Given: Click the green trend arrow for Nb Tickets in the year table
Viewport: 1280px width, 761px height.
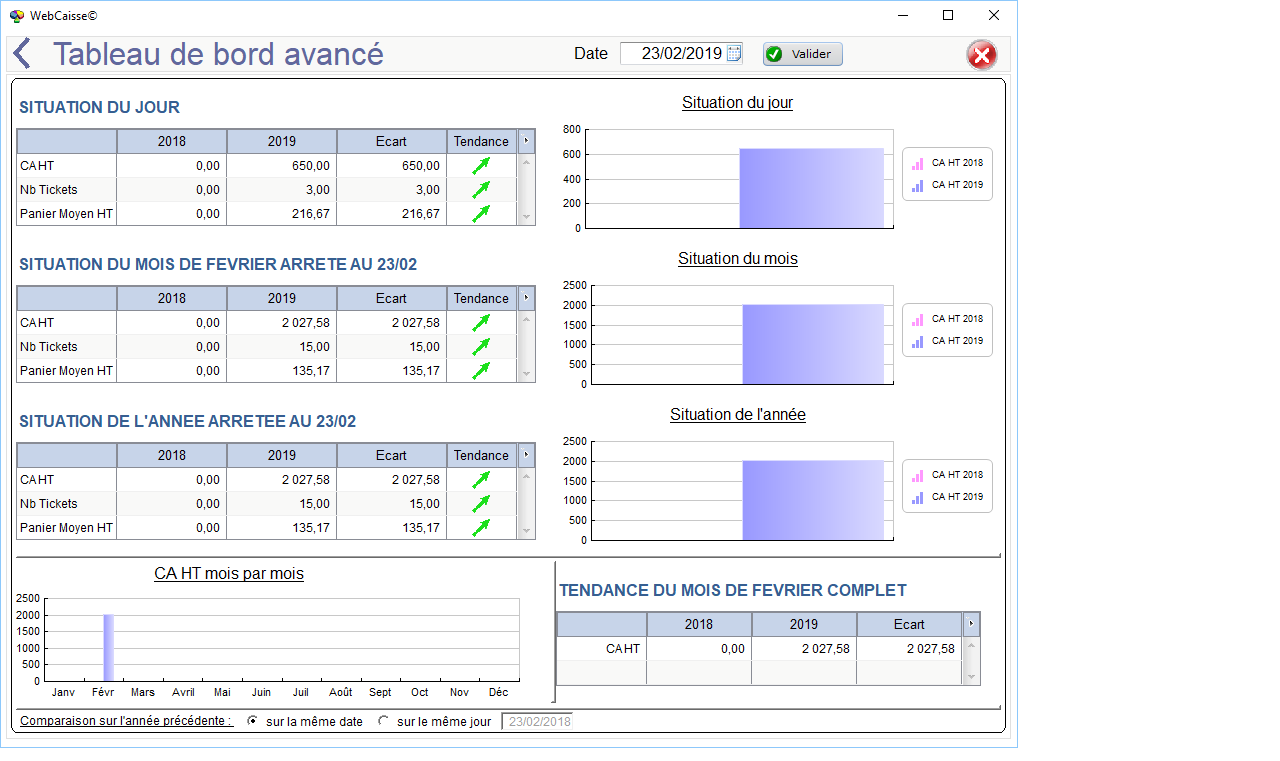Looking at the screenshot, I should (x=481, y=504).
